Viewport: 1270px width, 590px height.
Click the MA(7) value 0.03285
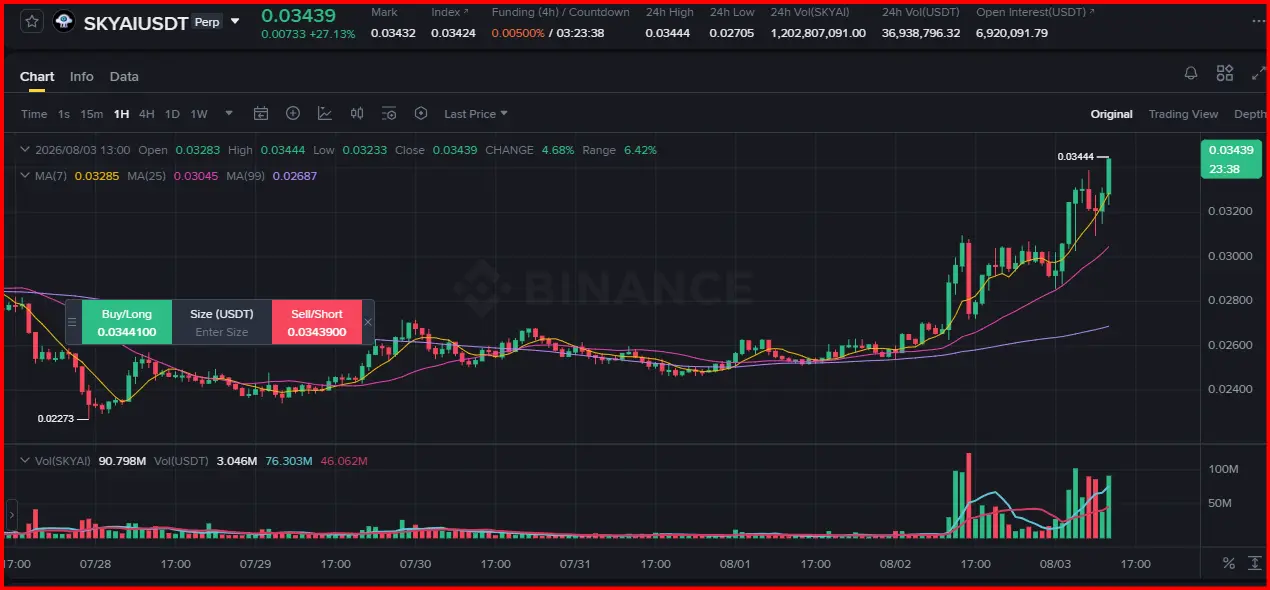97,175
